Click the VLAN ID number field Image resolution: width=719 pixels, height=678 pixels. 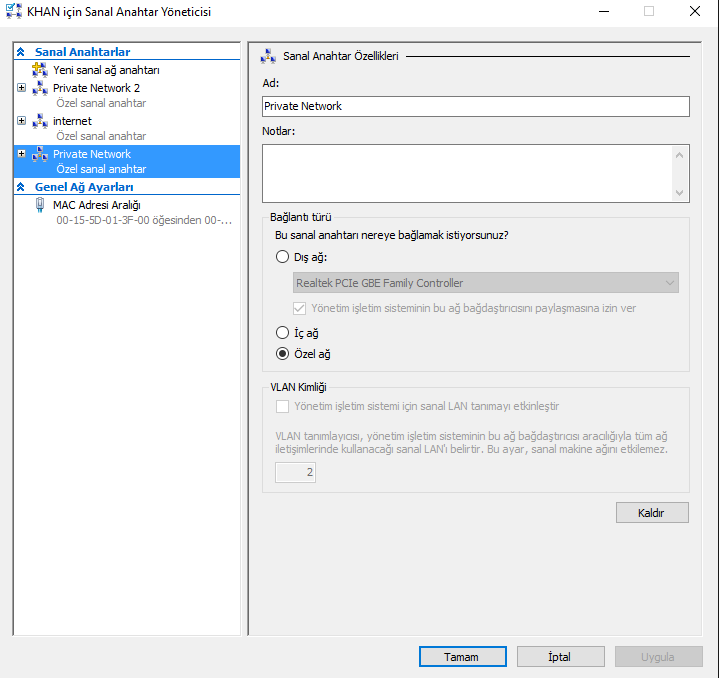point(295,472)
